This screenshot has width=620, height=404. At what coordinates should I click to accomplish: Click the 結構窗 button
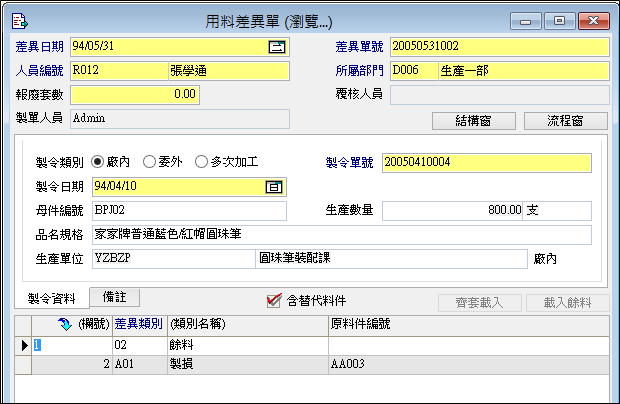coord(473,121)
